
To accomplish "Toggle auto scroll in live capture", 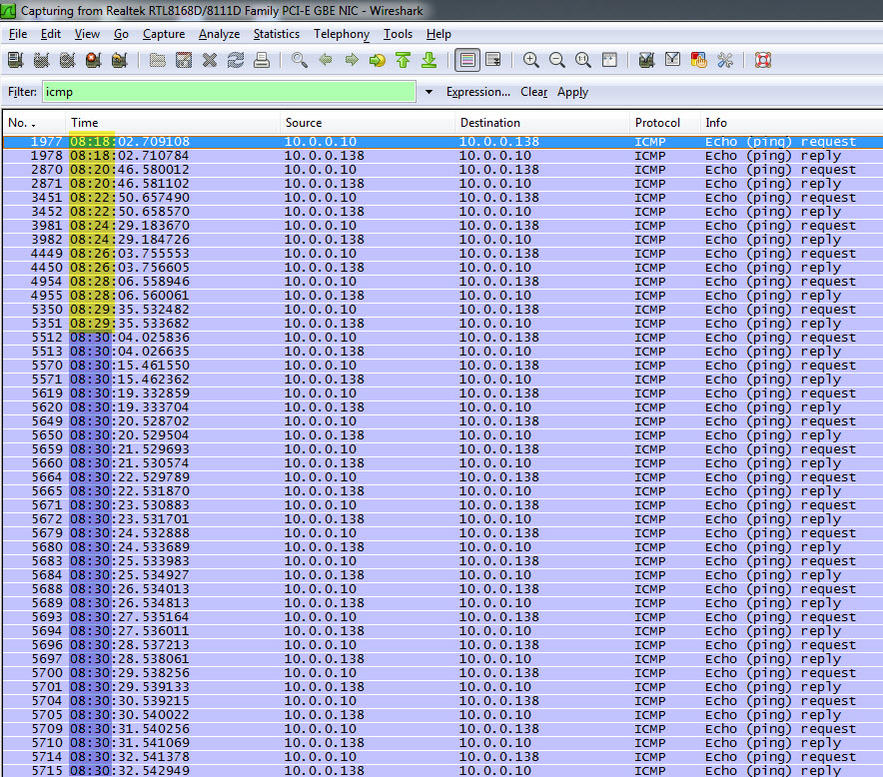I will [493, 60].
